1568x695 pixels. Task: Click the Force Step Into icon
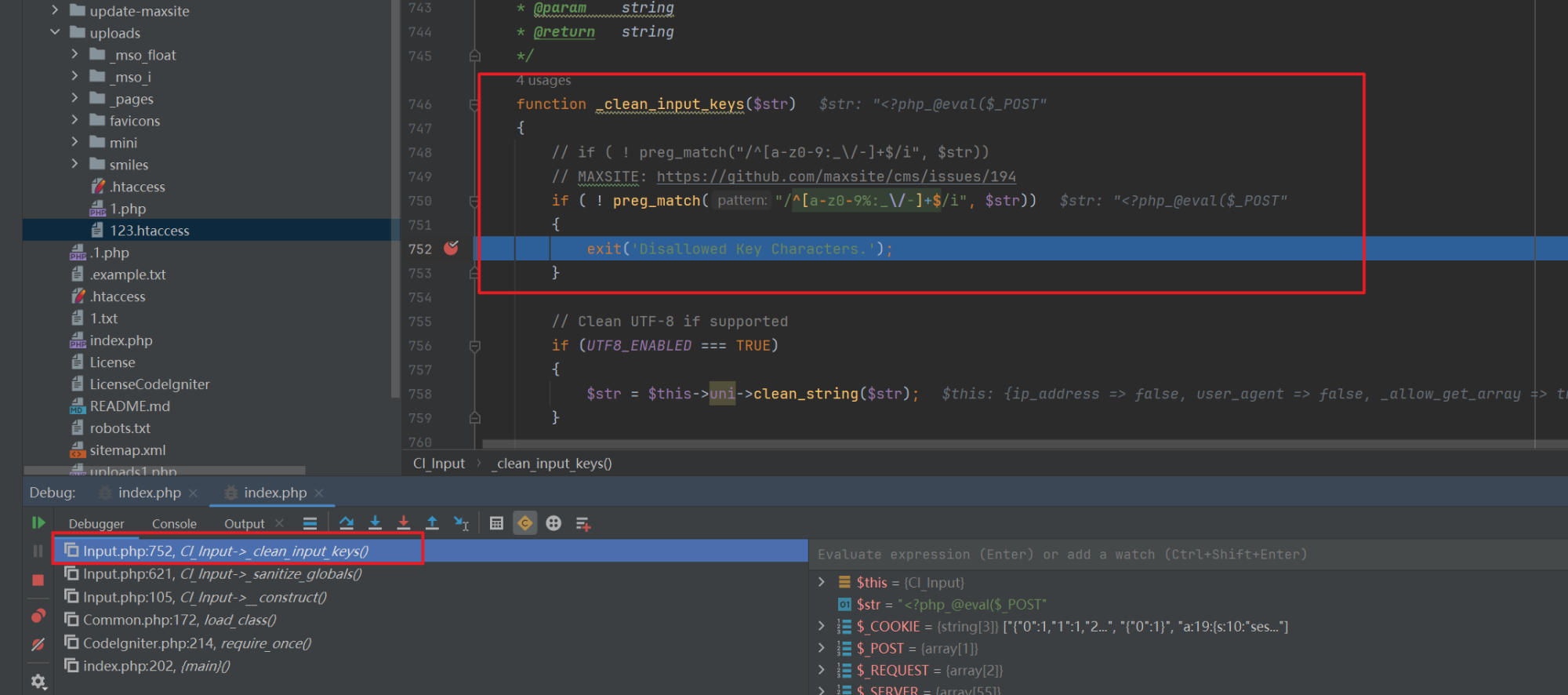pos(403,523)
